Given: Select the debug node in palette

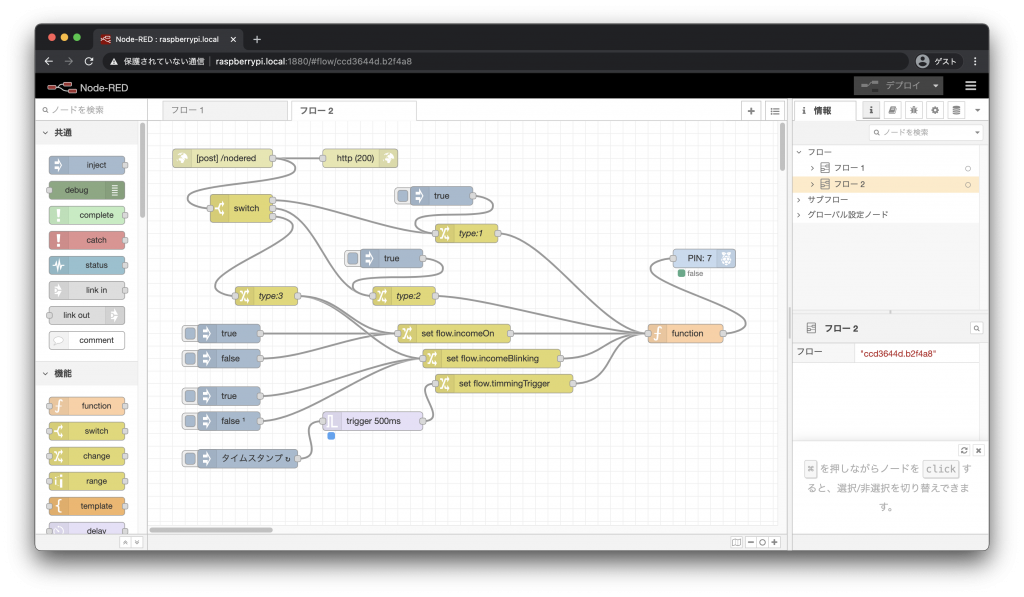Looking at the screenshot, I should [87, 190].
